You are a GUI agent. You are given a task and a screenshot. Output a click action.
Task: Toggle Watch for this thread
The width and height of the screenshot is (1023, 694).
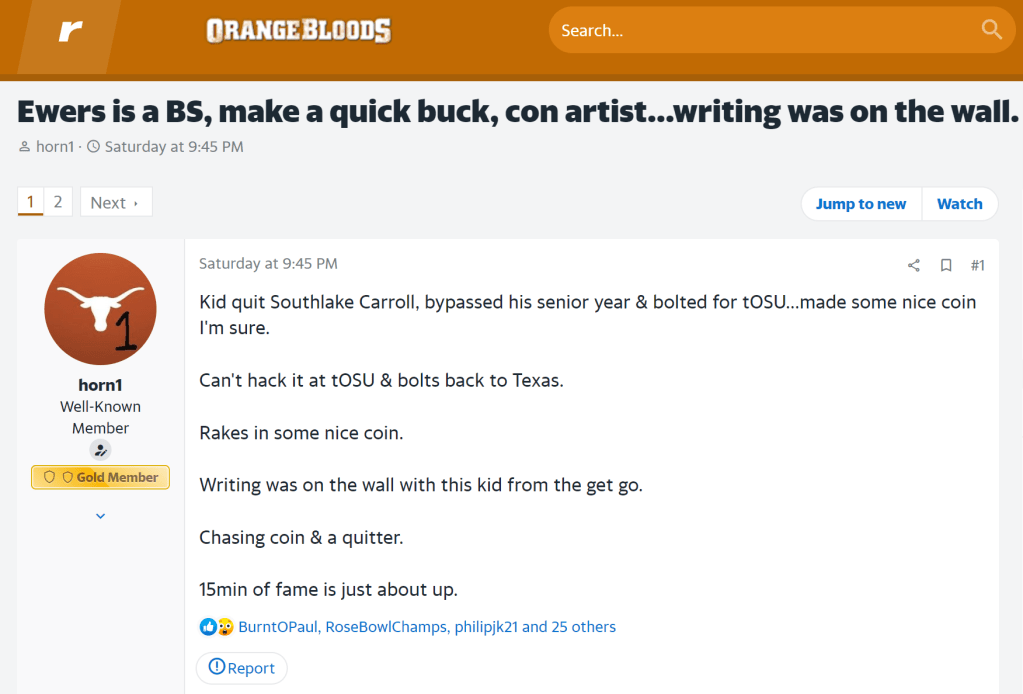[x=959, y=204]
